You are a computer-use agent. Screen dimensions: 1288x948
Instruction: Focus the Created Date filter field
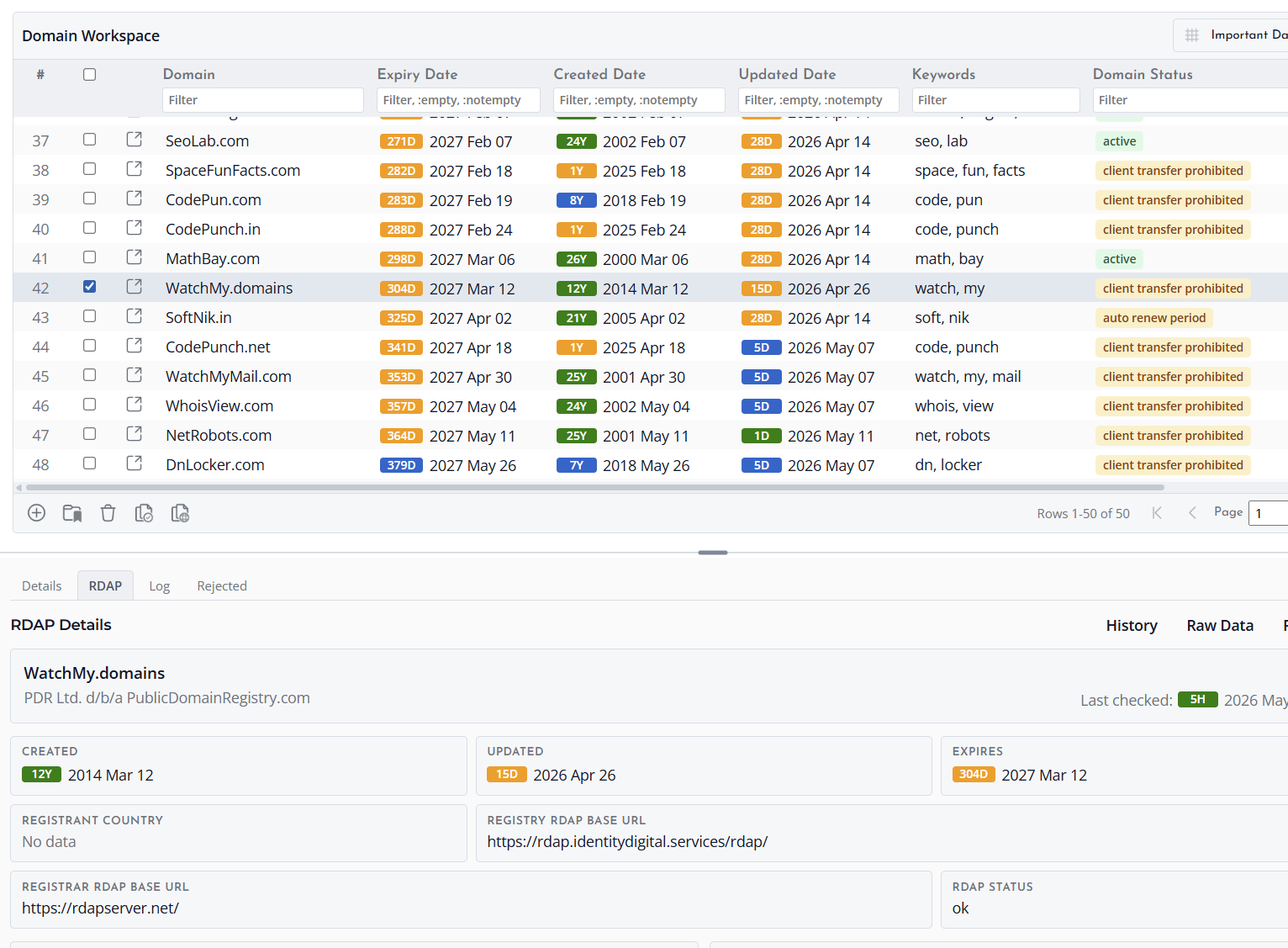(639, 100)
